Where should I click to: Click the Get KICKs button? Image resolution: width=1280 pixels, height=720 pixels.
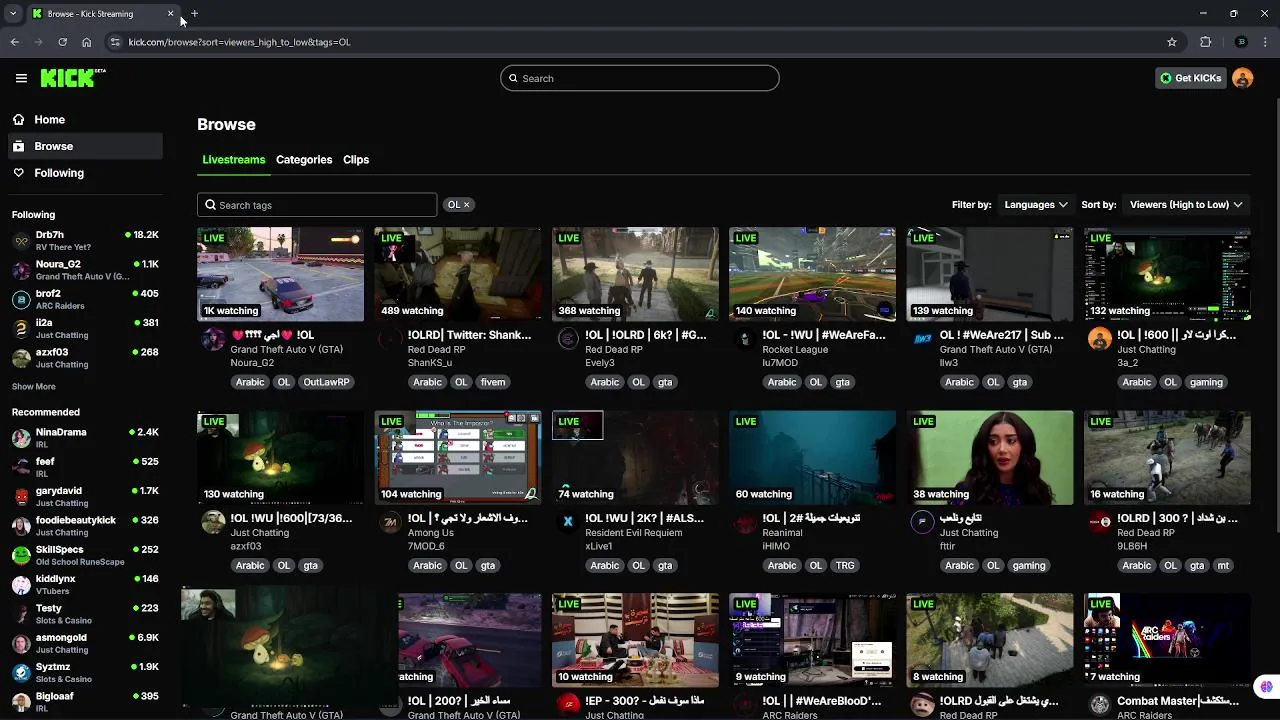[1190, 78]
